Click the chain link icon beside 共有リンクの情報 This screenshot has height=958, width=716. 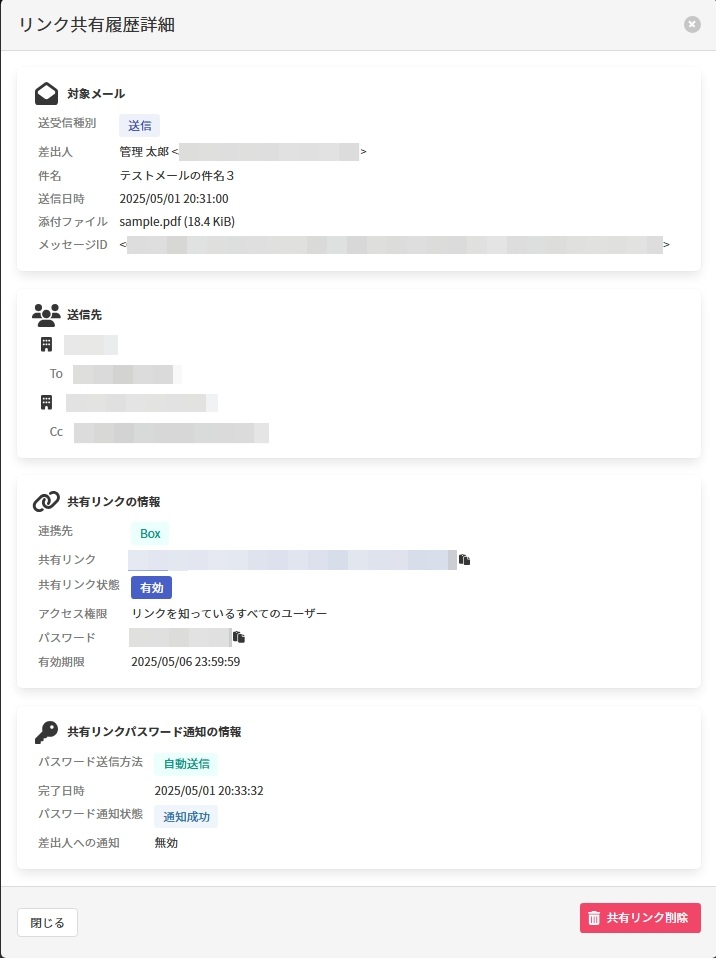point(46,501)
